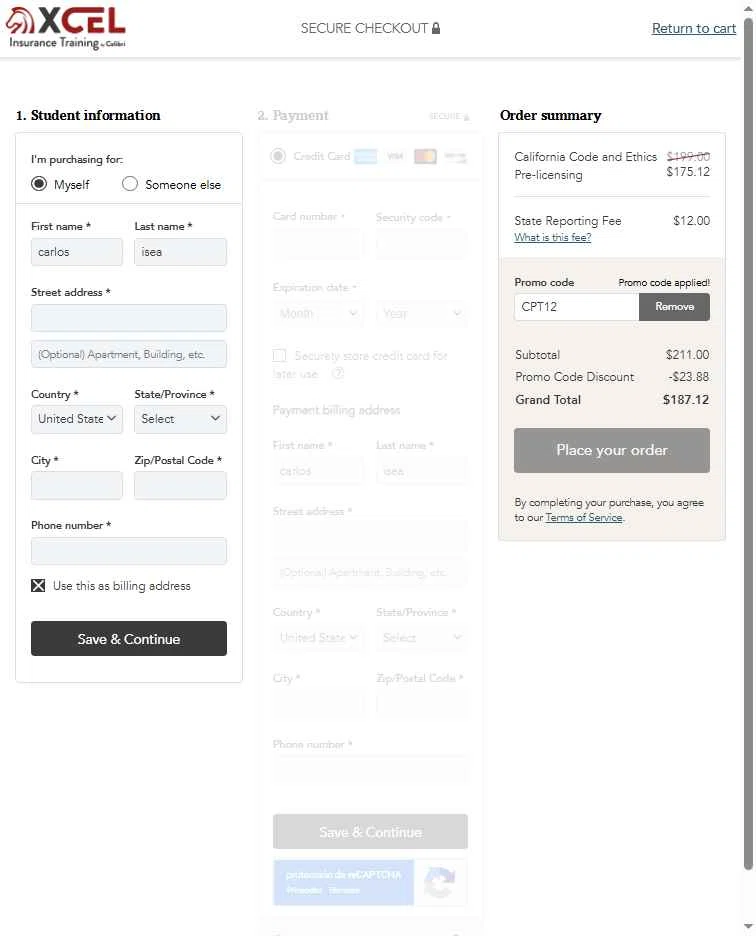The image size is (756, 936).
Task: Click the XCEL Insurance Training logo
Action: (66, 28)
